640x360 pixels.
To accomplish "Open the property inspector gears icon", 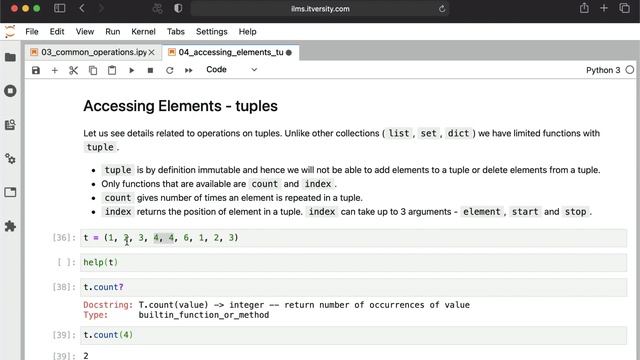I will pos(10,158).
